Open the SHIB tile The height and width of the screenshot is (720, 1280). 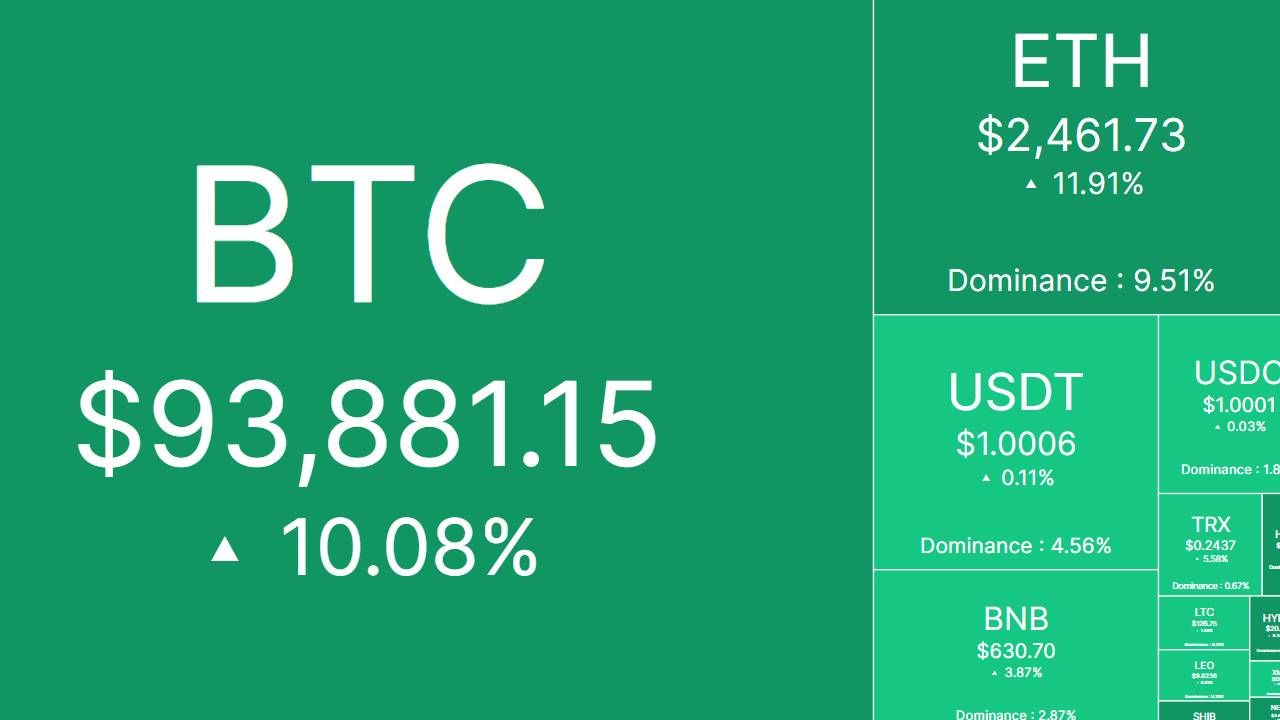(1204, 711)
